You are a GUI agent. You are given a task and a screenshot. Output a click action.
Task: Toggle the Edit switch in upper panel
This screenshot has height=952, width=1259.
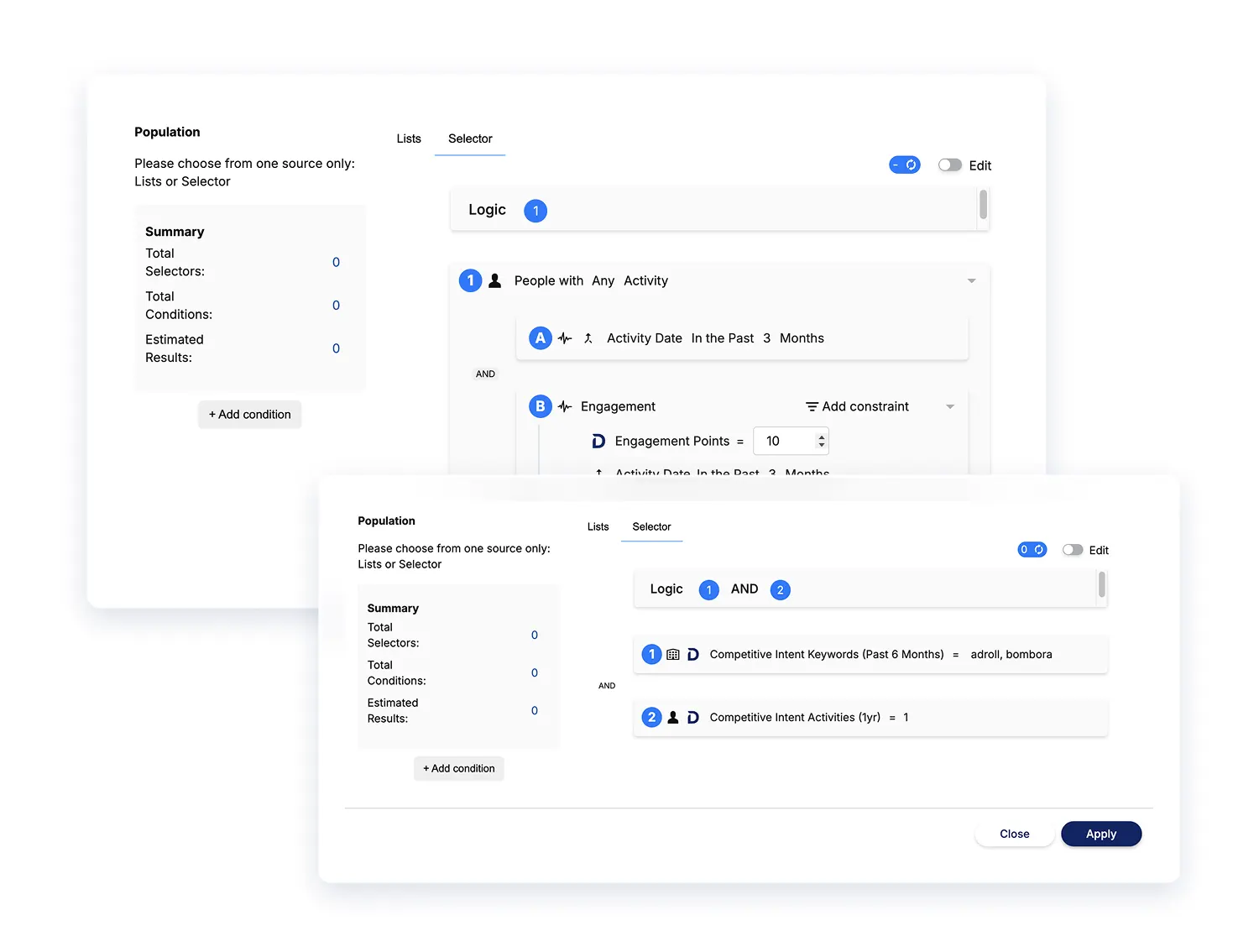point(950,165)
